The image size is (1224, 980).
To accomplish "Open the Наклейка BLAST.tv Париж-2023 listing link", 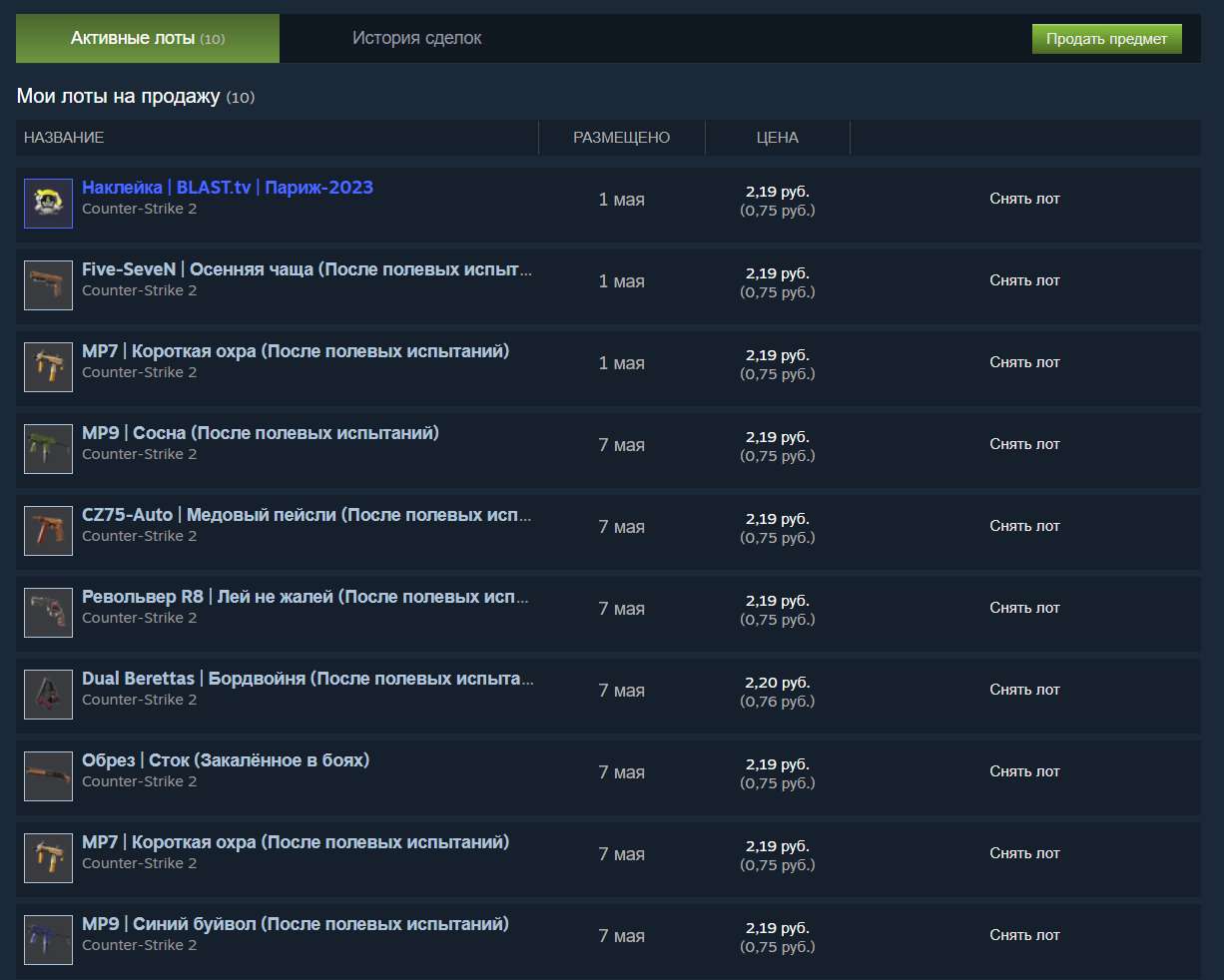I will point(228,188).
